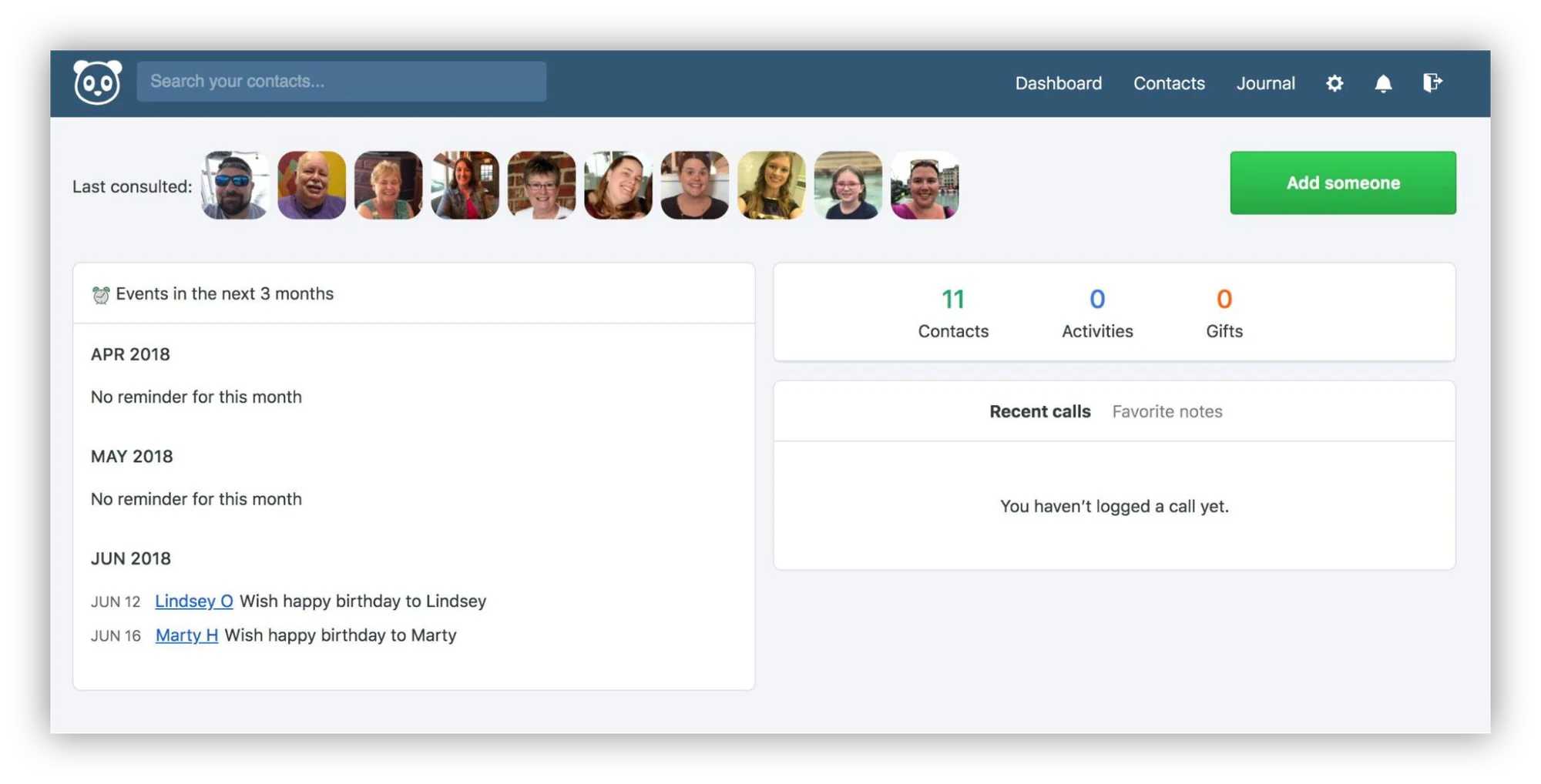The height and width of the screenshot is (784, 1541).
Task: Focus the Search your contacts field
Action: click(x=341, y=81)
